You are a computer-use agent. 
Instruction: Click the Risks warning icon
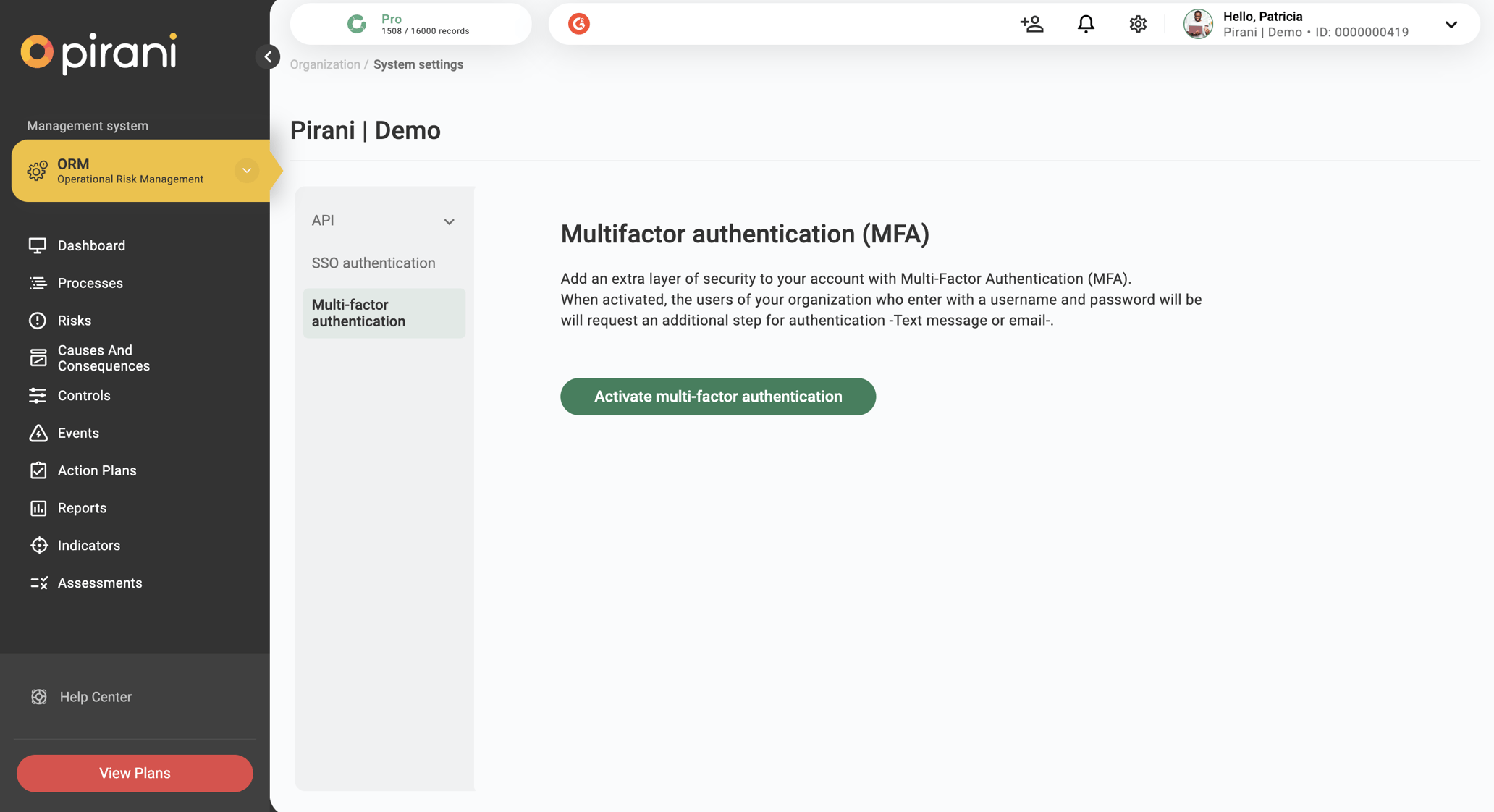point(38,321)
